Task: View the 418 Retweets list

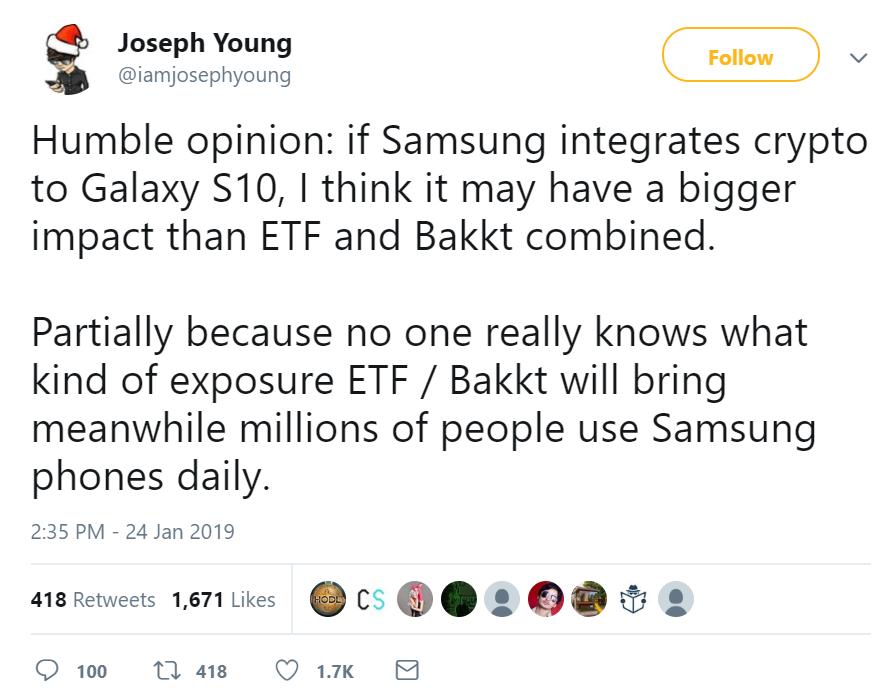Action: tap(93, 600)
